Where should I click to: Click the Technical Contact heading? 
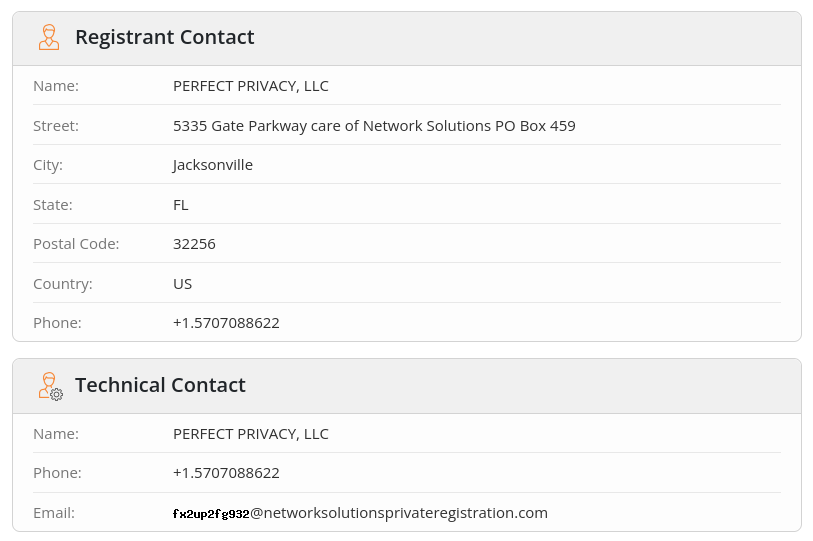click(x=160, y=386)
